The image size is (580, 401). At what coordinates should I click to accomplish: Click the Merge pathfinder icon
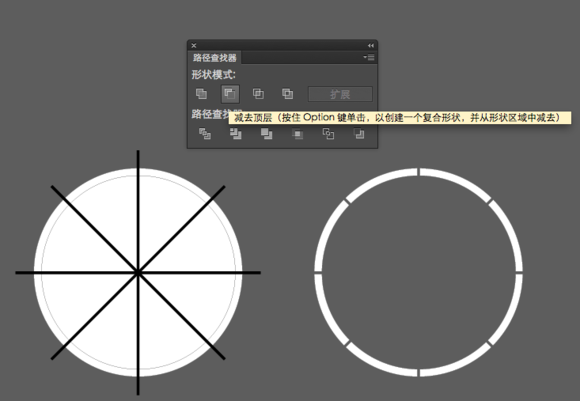click(x=266, y=134)
